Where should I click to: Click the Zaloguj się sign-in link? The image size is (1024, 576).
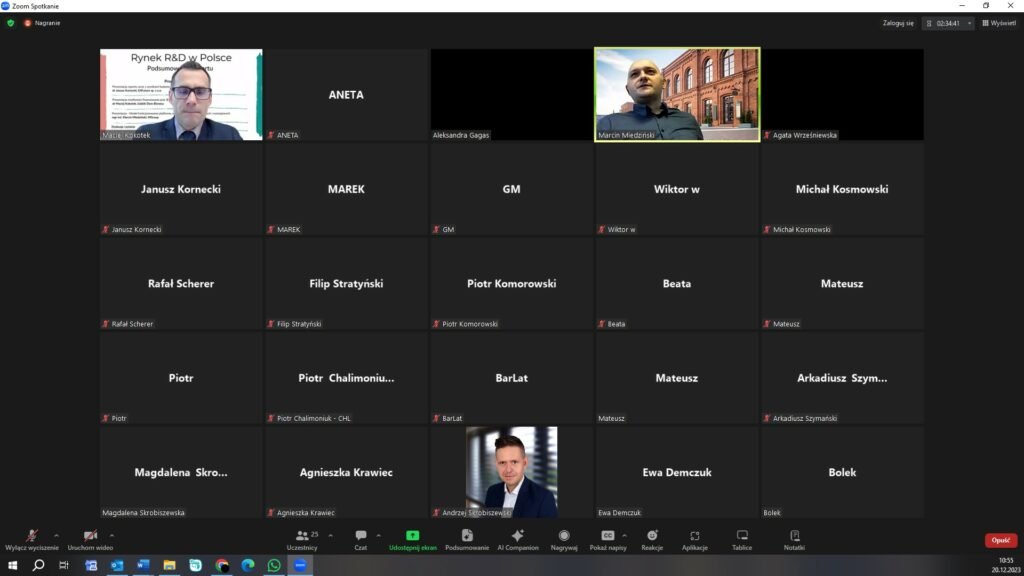click(897, 23)
